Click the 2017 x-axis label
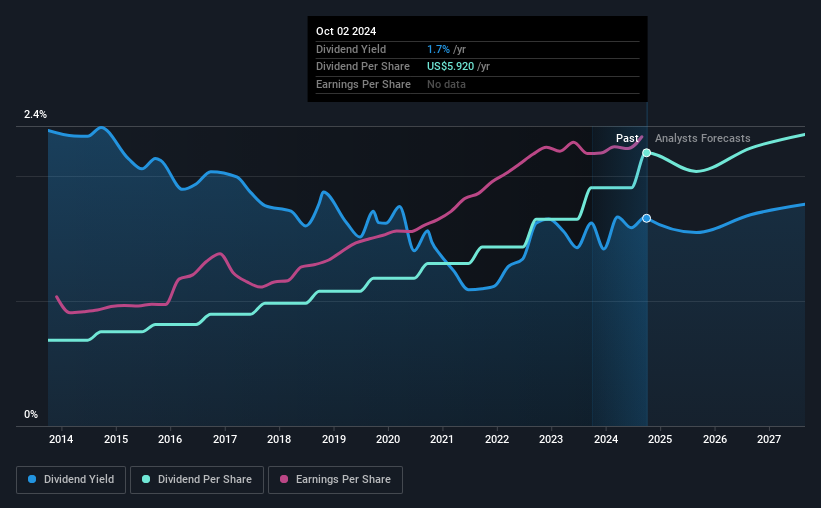This screenshot has height=508, width=821. (225, 439)
